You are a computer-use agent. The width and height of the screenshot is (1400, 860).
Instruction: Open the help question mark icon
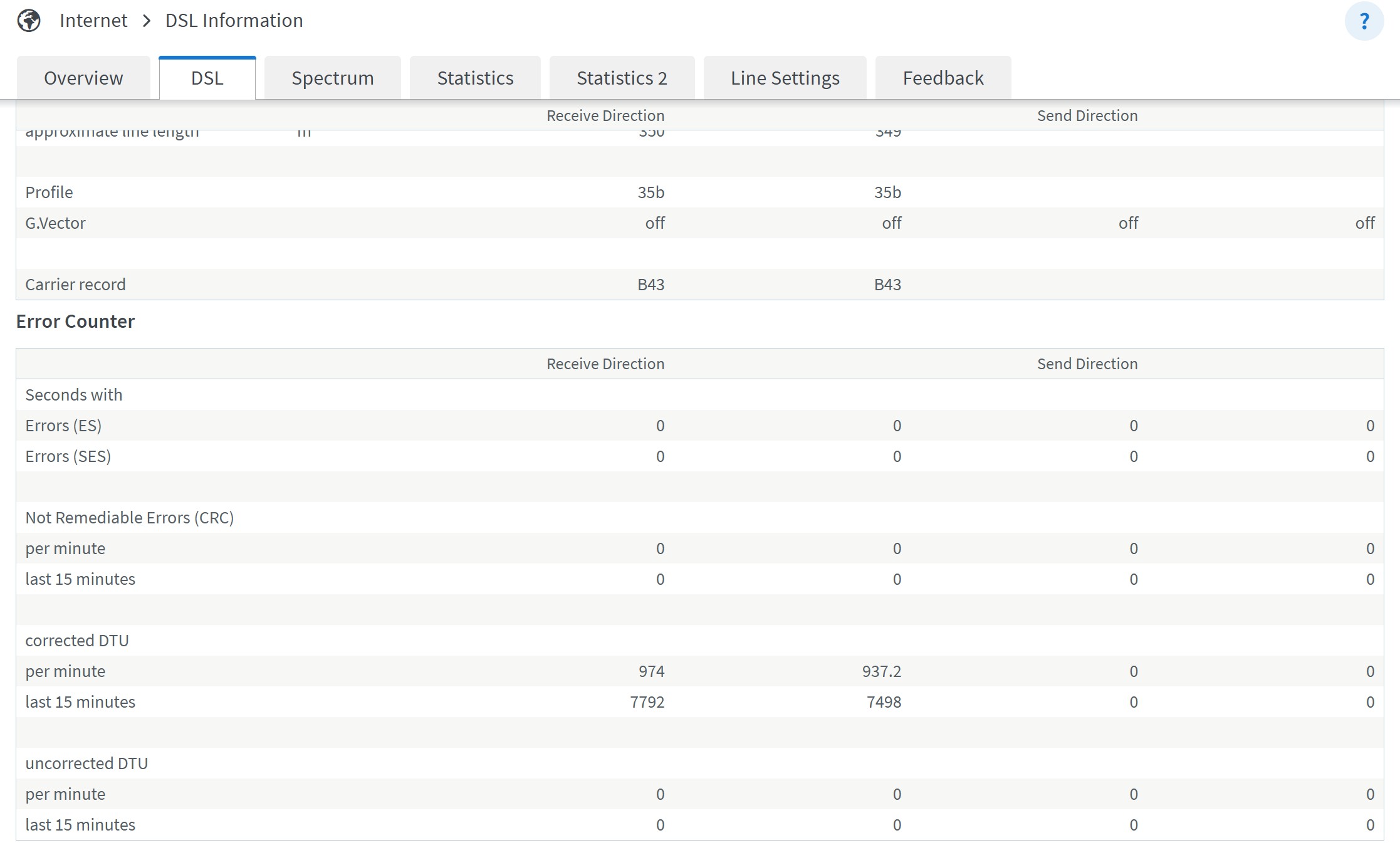click(x=1364, y=21)
